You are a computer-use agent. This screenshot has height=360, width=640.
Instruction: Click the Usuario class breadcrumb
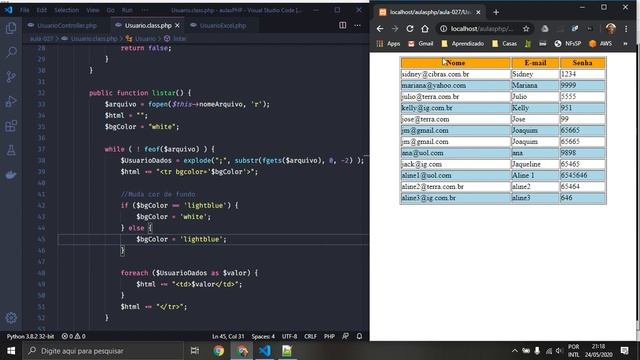pos(145,39)
